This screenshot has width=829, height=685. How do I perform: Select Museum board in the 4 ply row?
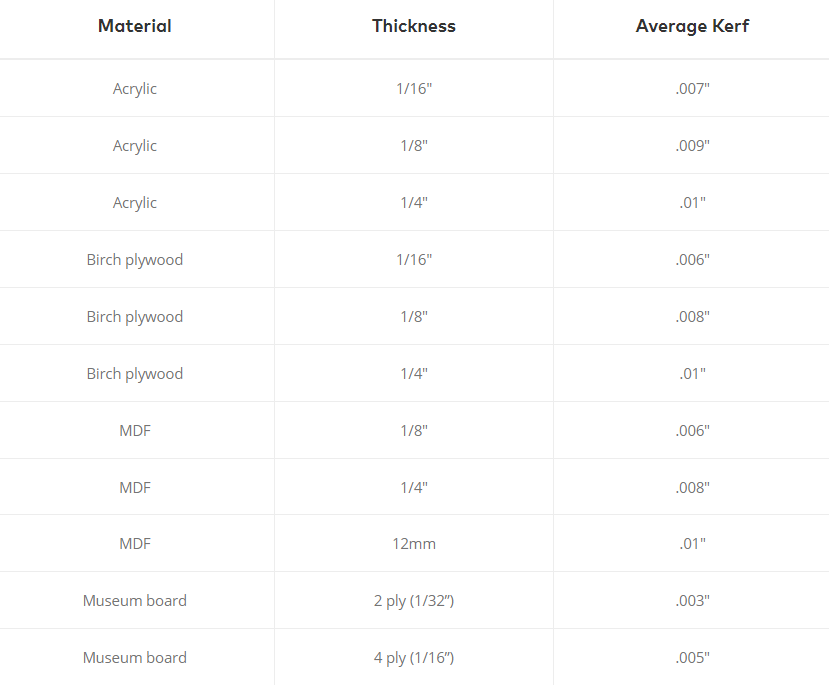click(x=135, y=658)
